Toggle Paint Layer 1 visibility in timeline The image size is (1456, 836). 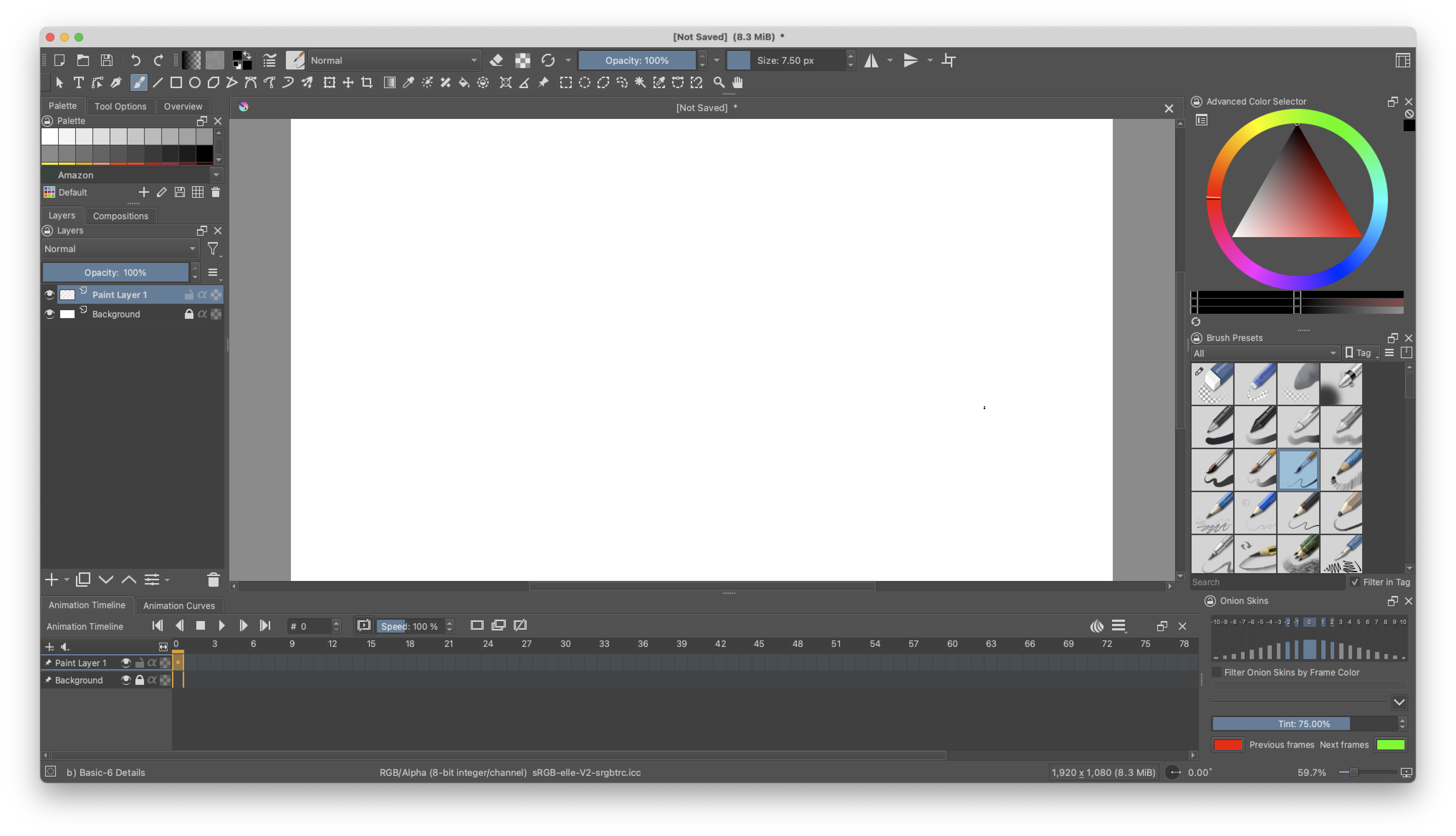126,663
